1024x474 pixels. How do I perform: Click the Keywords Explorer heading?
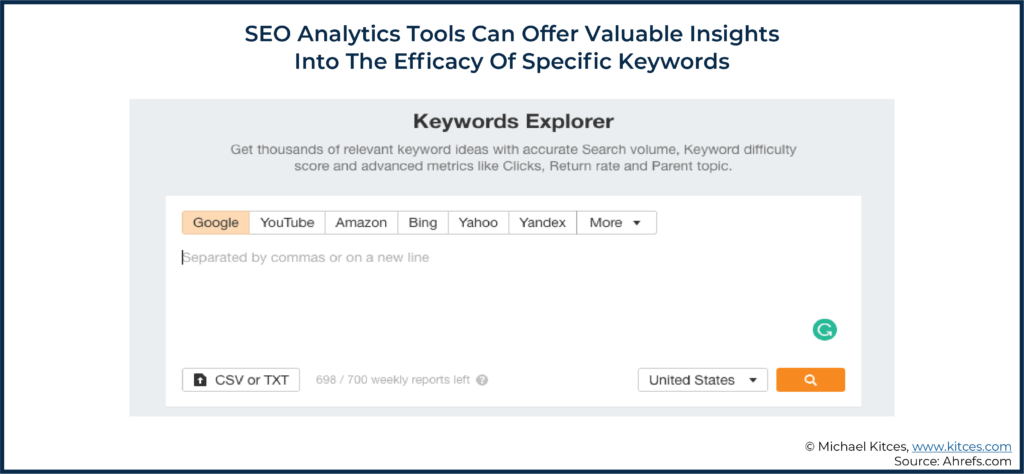click(513, 123)
